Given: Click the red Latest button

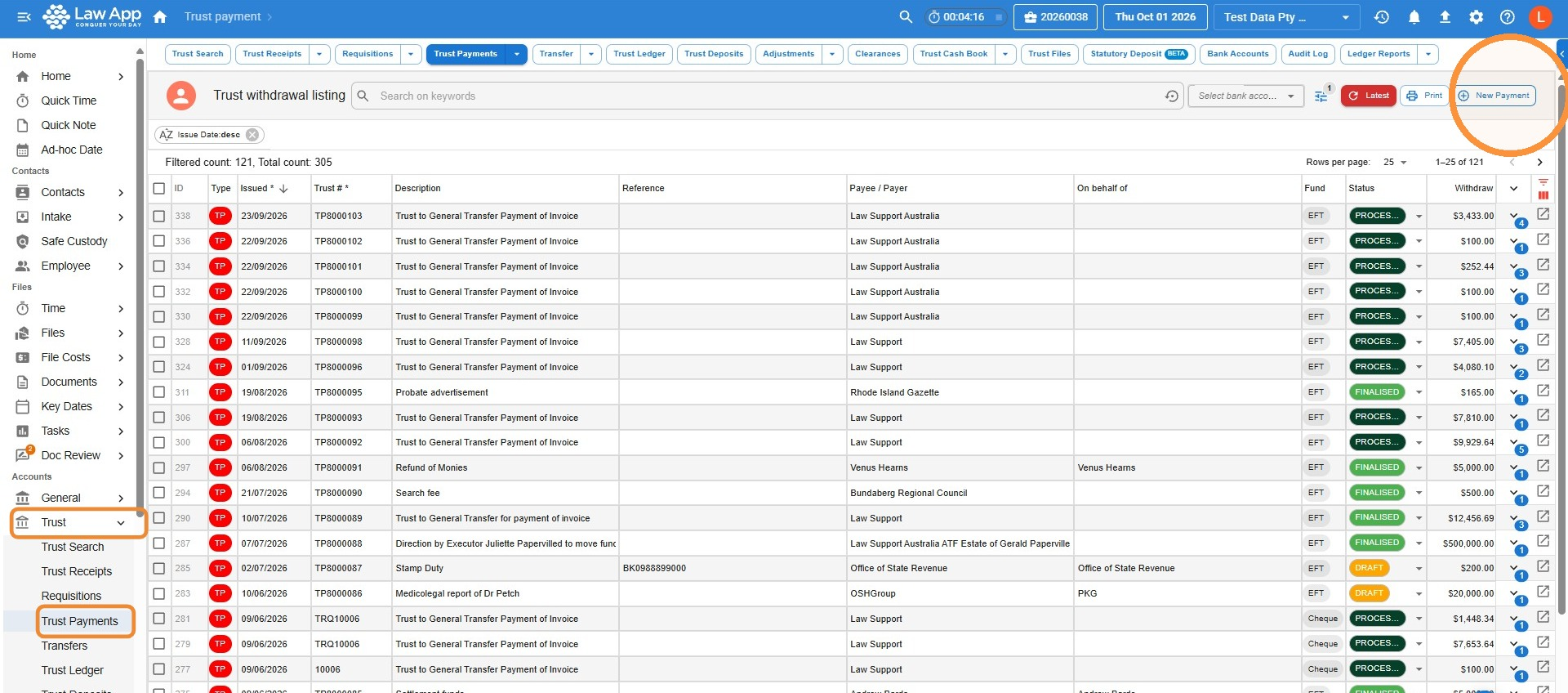Looking at the screenshot, I should (1369, 96).
